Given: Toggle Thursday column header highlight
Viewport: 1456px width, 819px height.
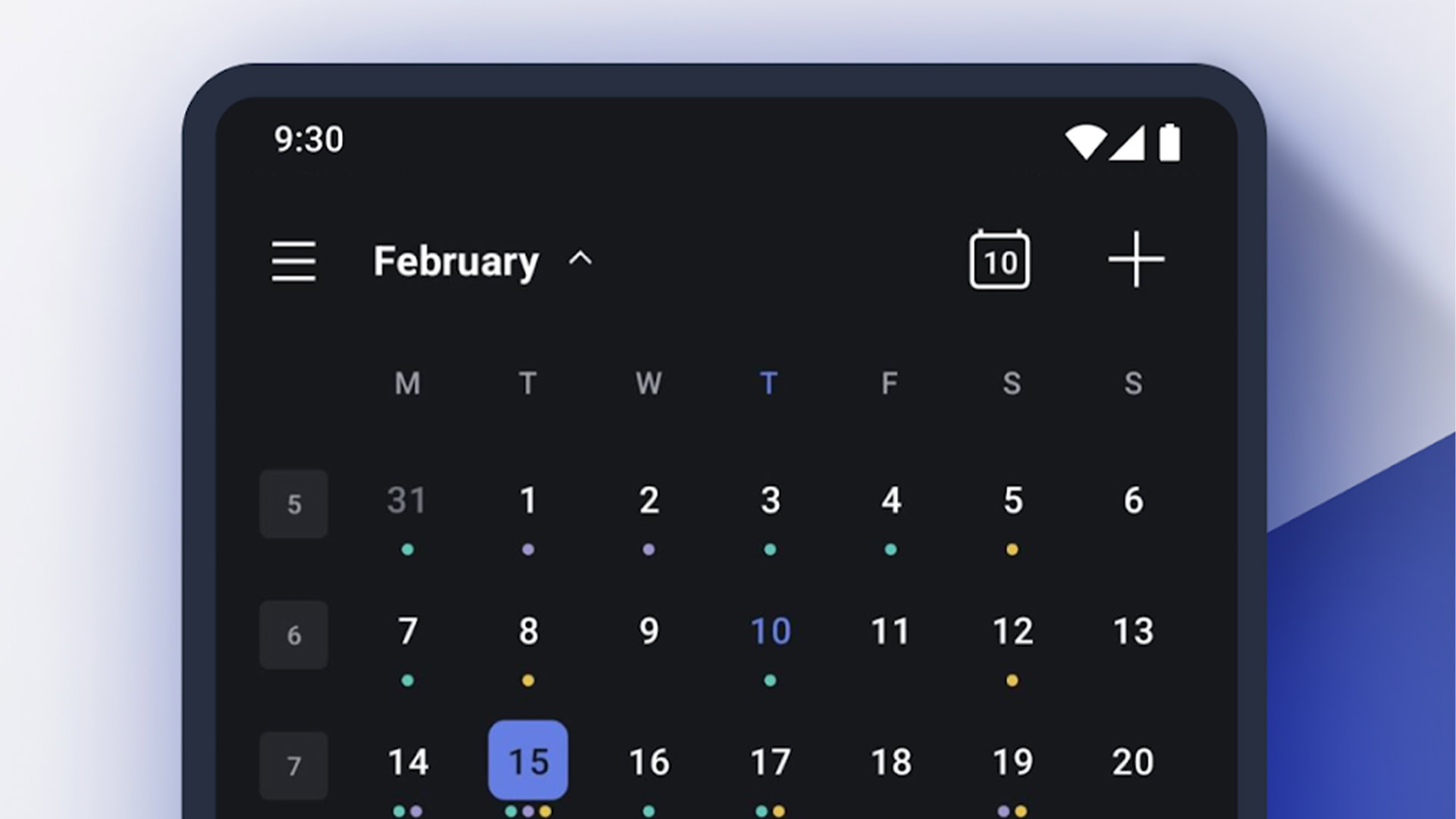Looking at the screenshot, I should point(768,383).
